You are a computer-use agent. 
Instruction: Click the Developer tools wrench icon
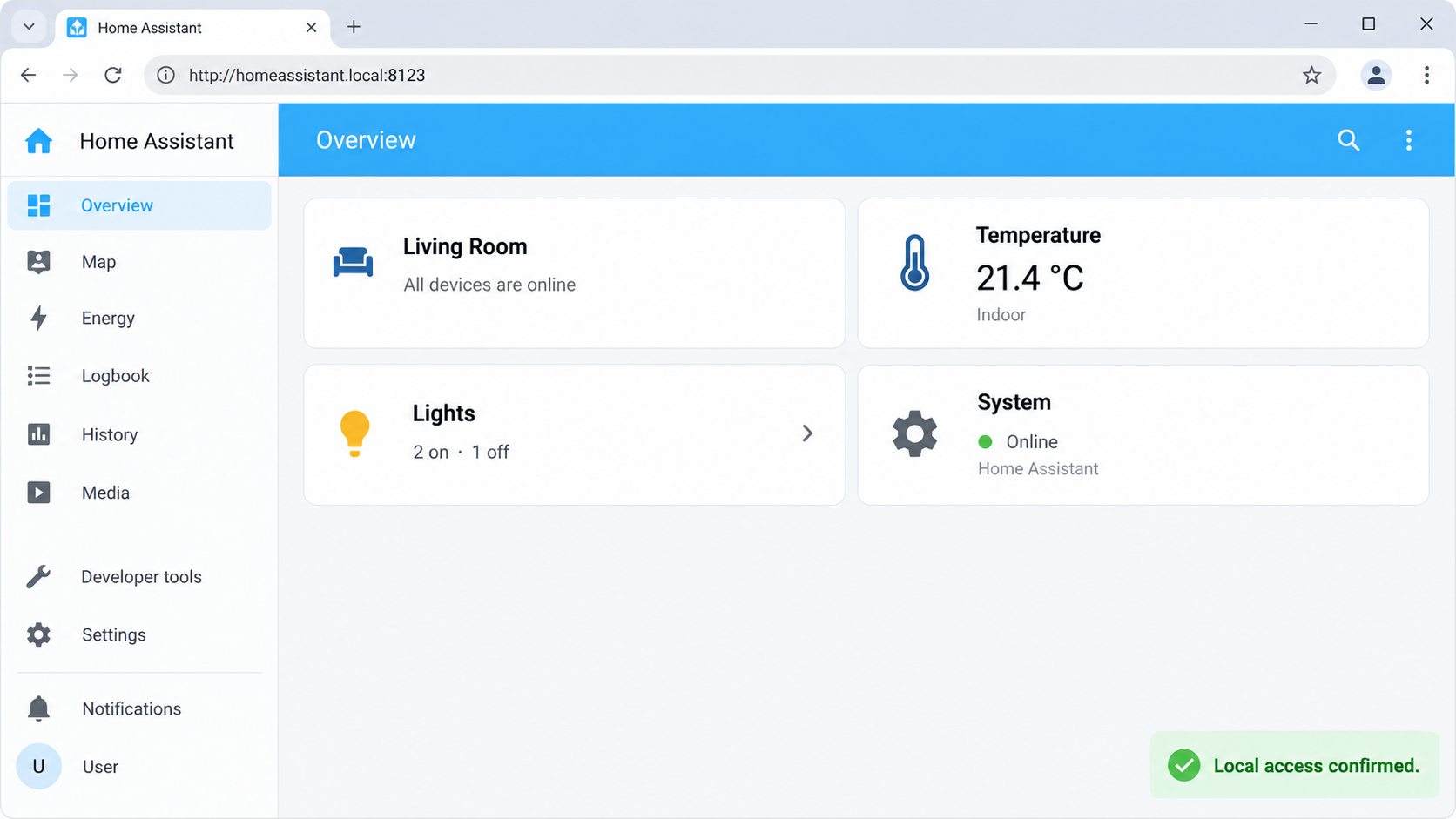coord(38,576)
